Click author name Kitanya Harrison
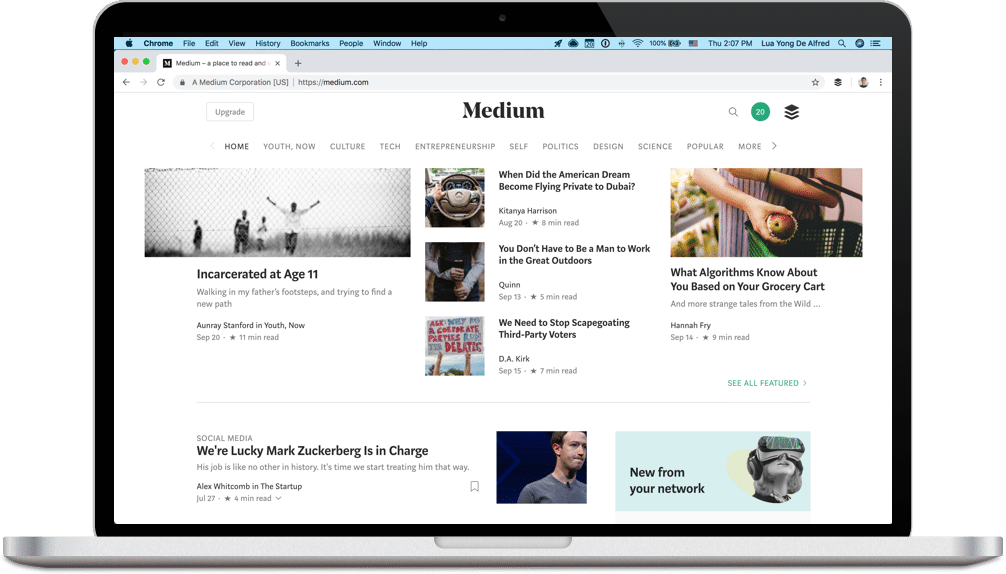 pyautogui.click(x=527, y=210)
